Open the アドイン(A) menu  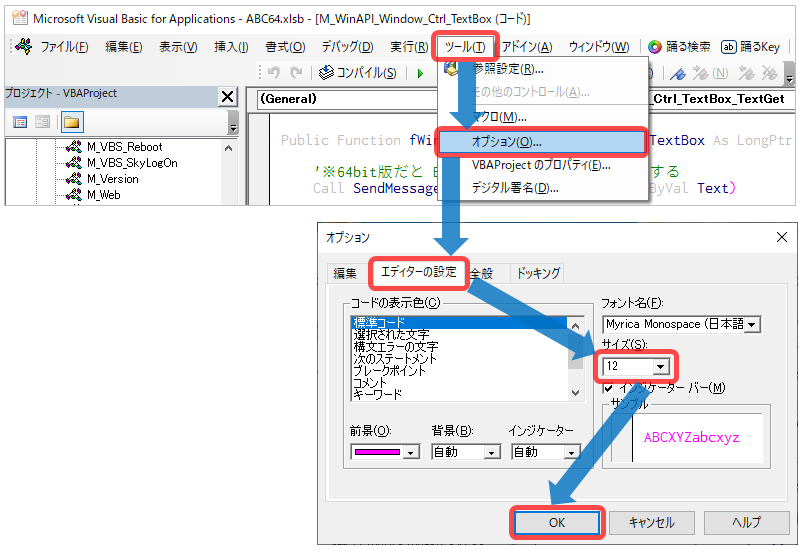click(x=527, y=47)
